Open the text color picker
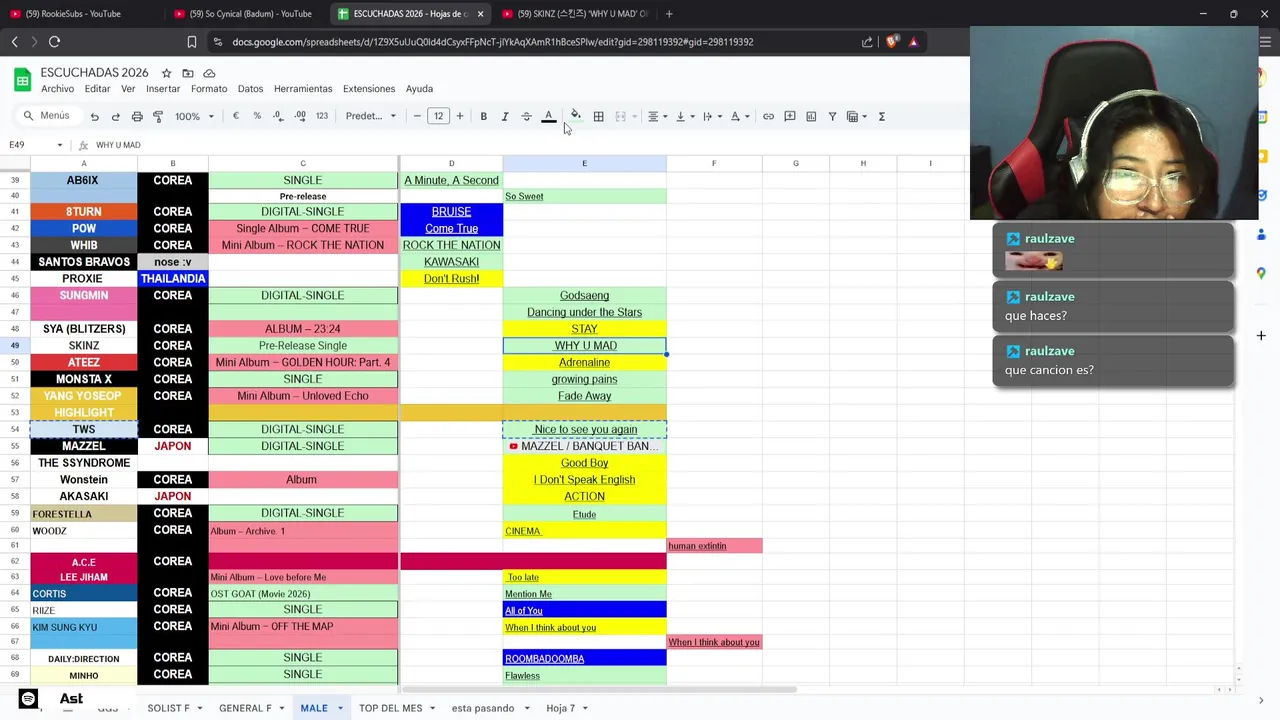Image resolution: width=1280 pixels, height=720 pixels. point(548,116)
